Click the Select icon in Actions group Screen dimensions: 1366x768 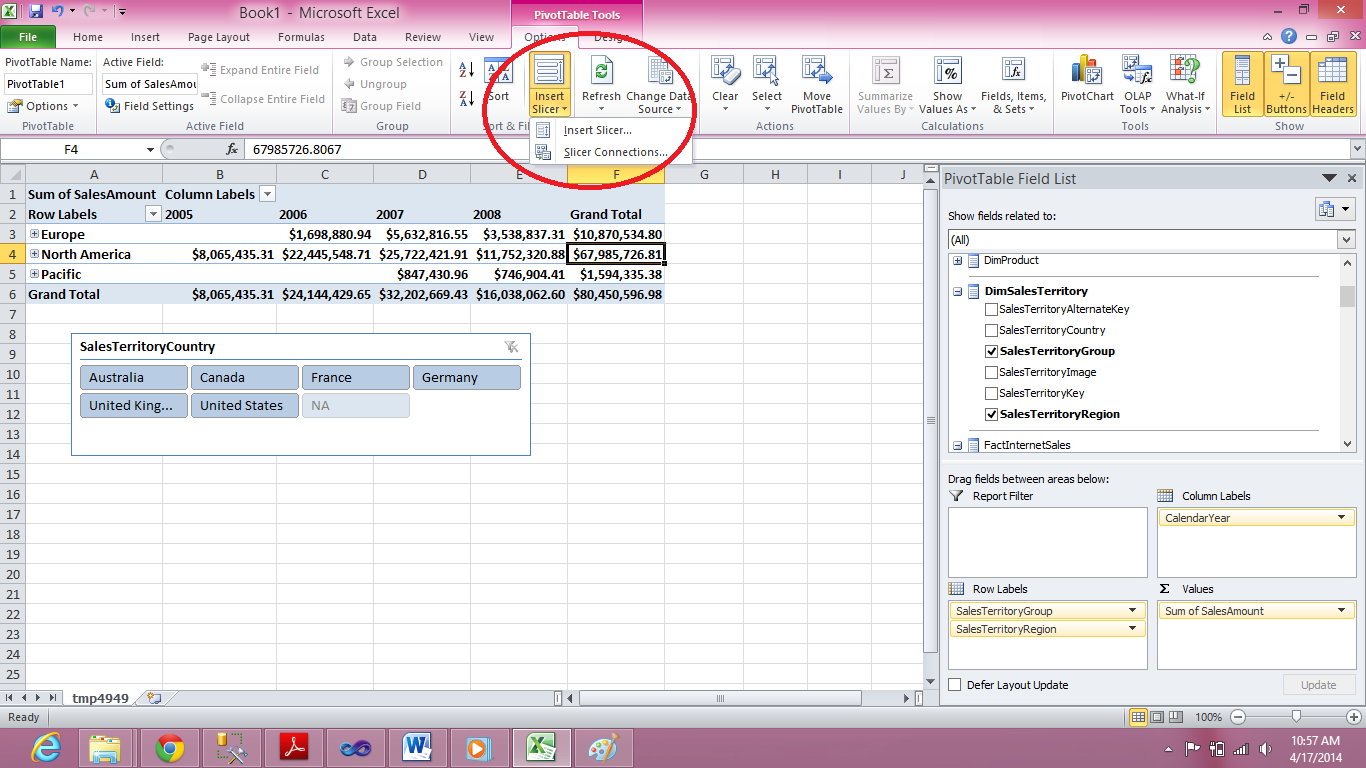pyautogui.click(x=767, y=72)
